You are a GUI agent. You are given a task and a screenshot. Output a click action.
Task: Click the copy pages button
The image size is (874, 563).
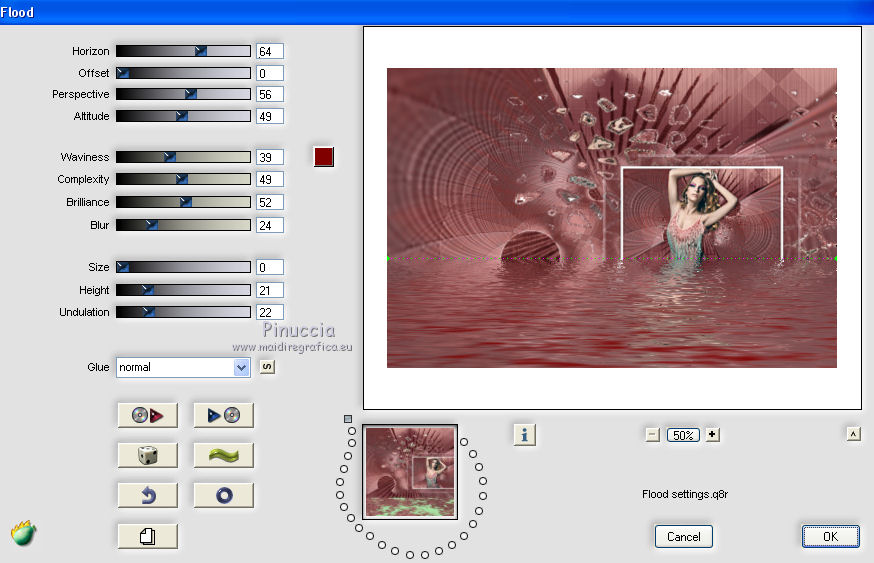[x=148, y=536]
